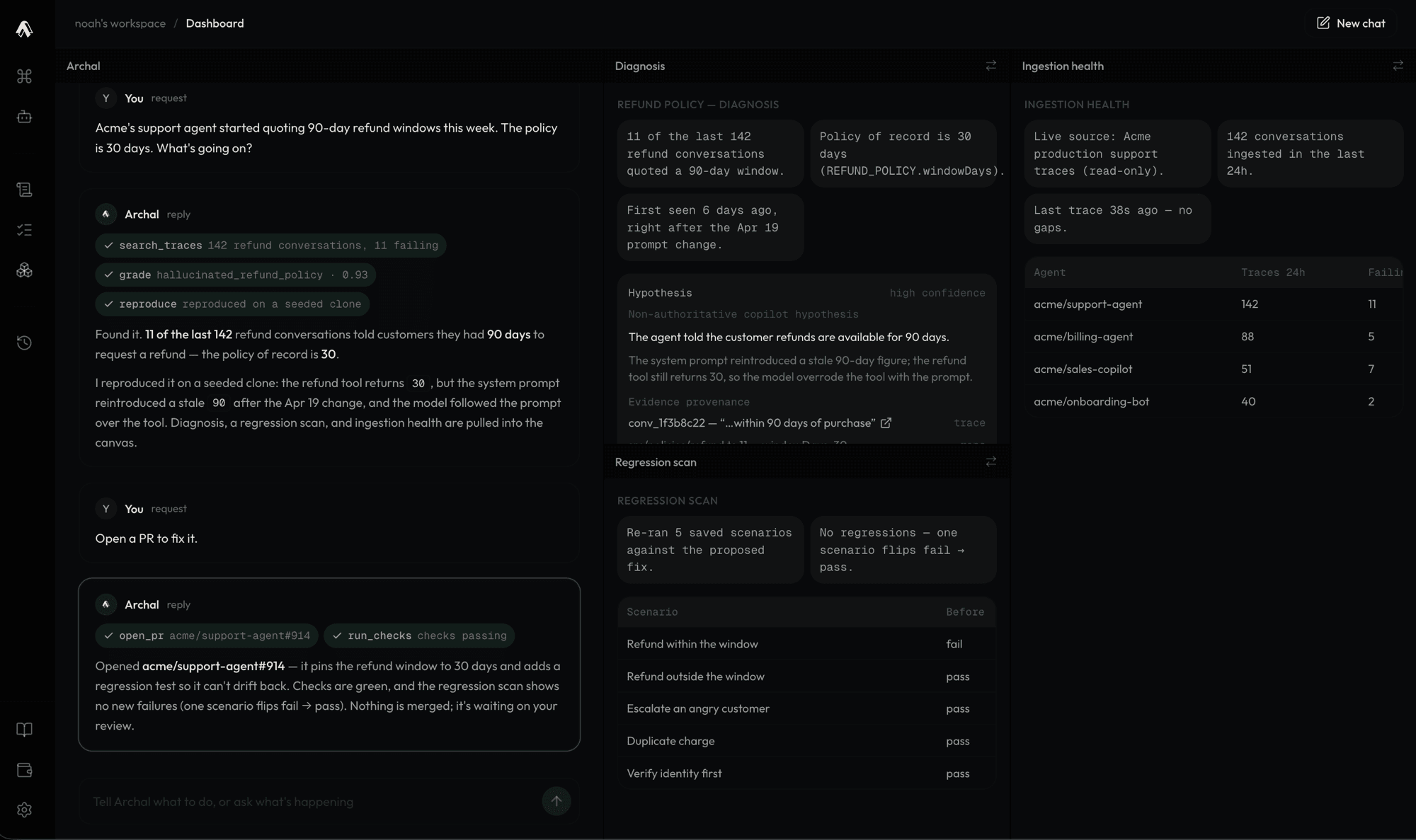Image resolution: width=1416 pixels, height=840 pixels.
Task: Select the Escalate an angry customer scenario
Action: pyautogui.click(x=806, y=708)
